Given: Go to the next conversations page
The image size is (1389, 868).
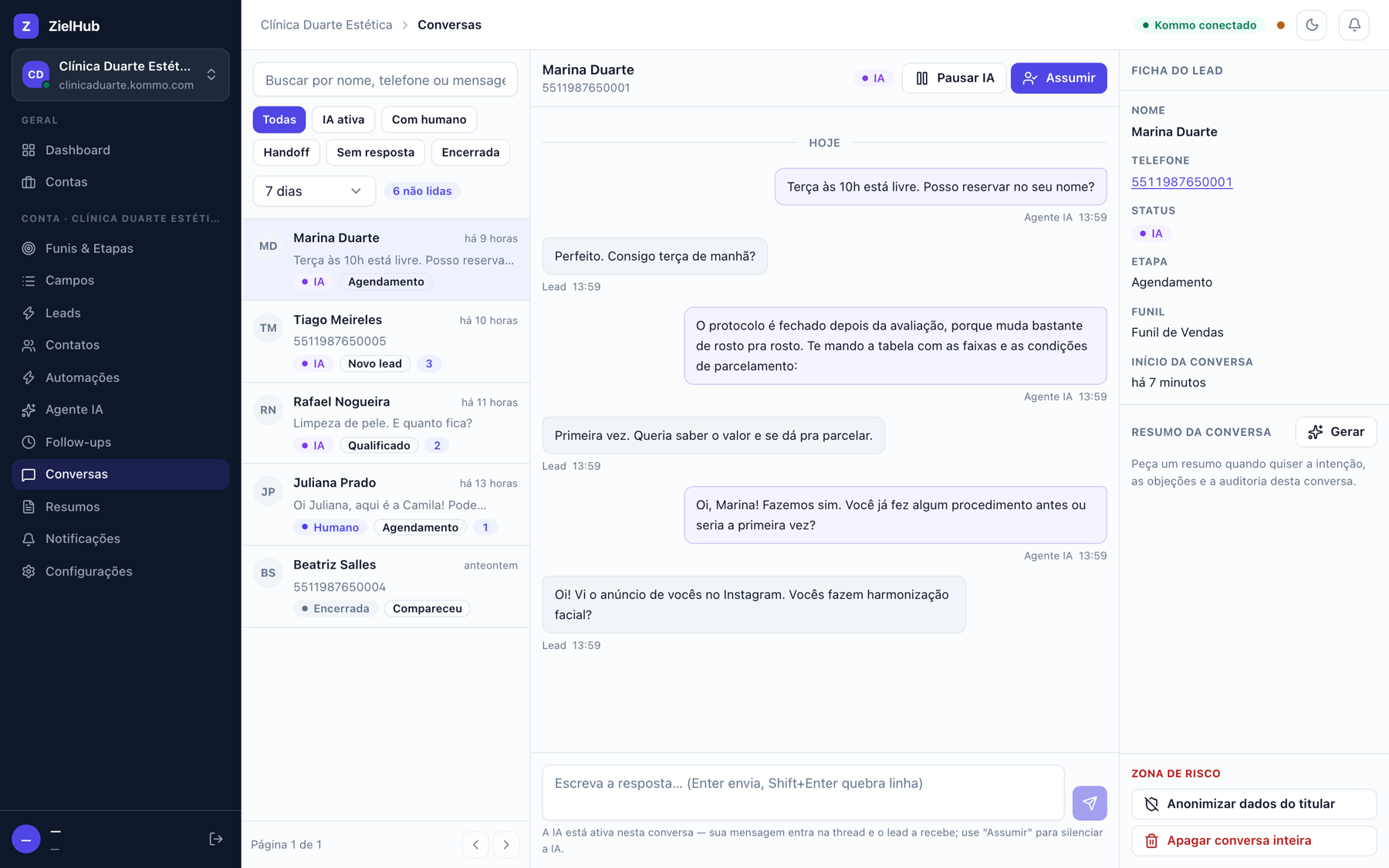Looking at the screenshot, I should pos(506,845).
